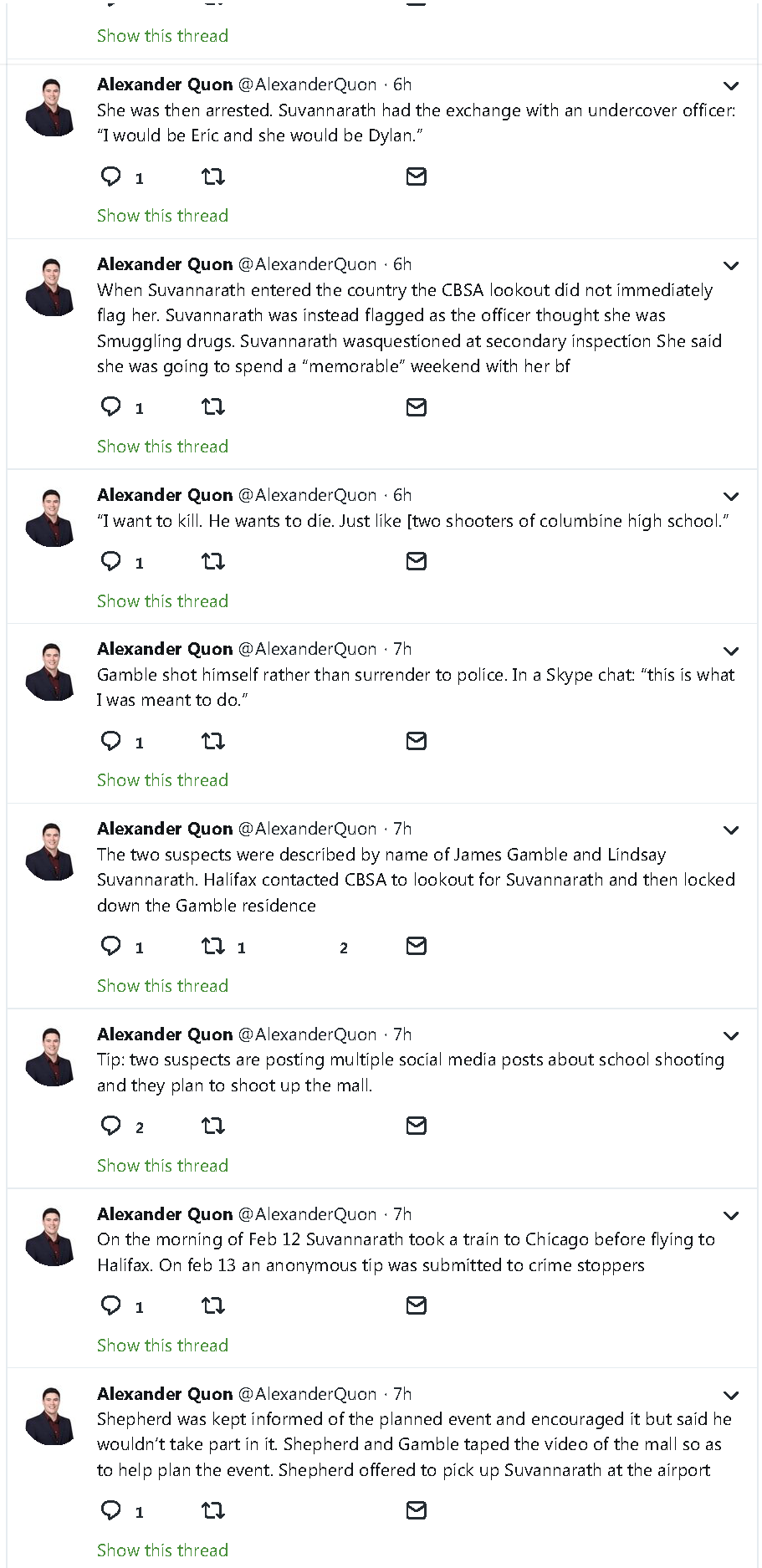This screenshot has height=1568, width=762.
Task: Open the chevron menu on 'Tip: two suspects' tweet
Action: click(731, 1035)
